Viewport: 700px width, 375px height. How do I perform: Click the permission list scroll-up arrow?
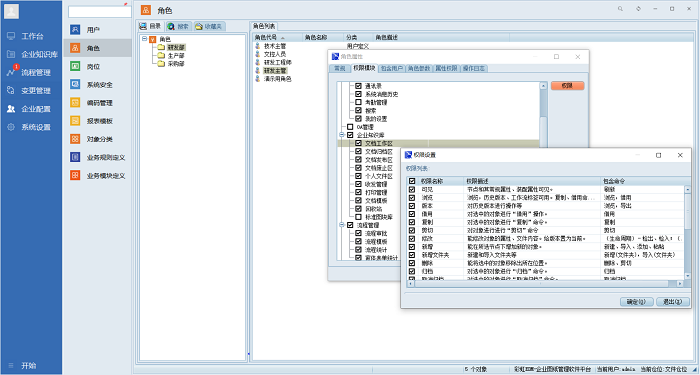(x=688, y=189)
